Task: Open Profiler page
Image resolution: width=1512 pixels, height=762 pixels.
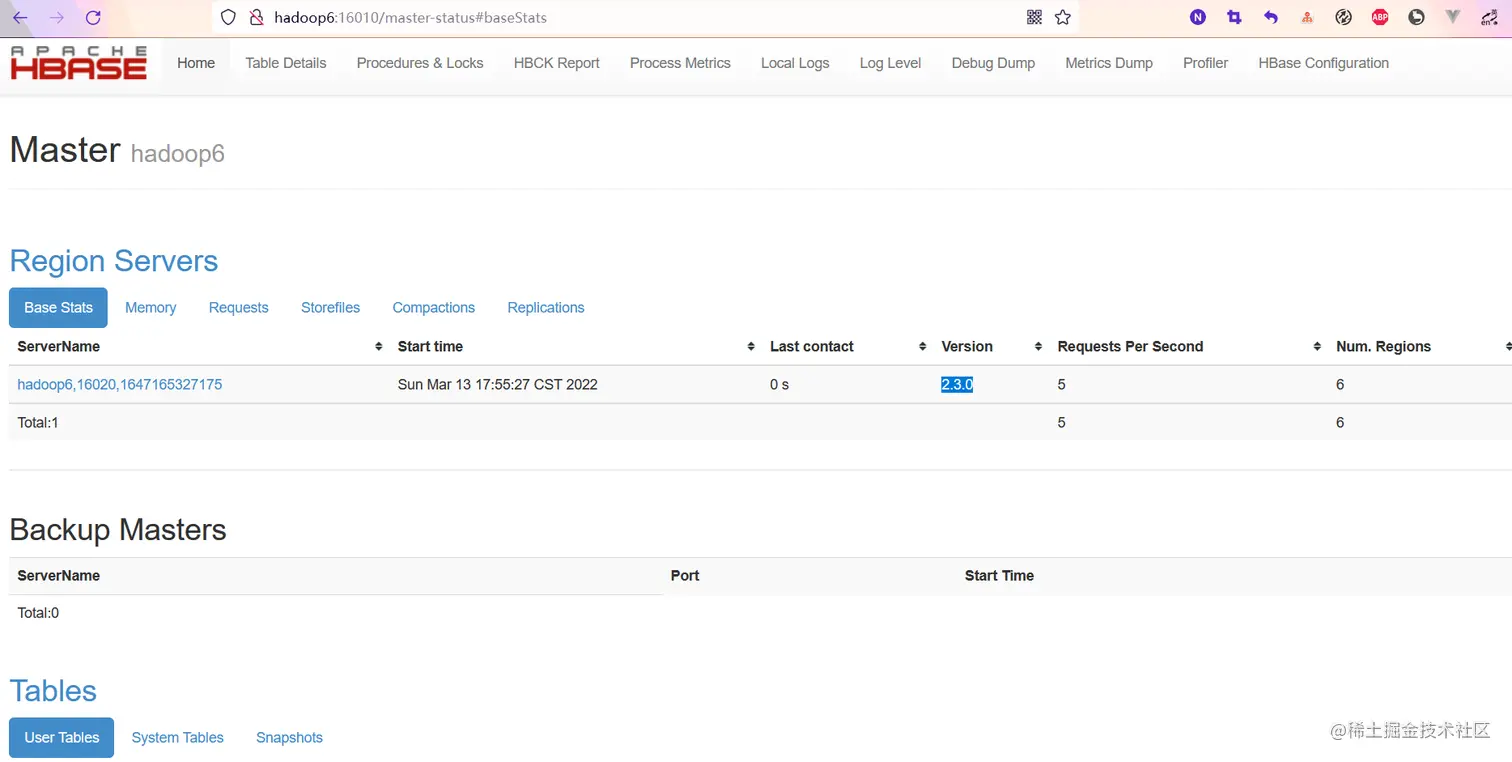Action: pos(1205,63)
